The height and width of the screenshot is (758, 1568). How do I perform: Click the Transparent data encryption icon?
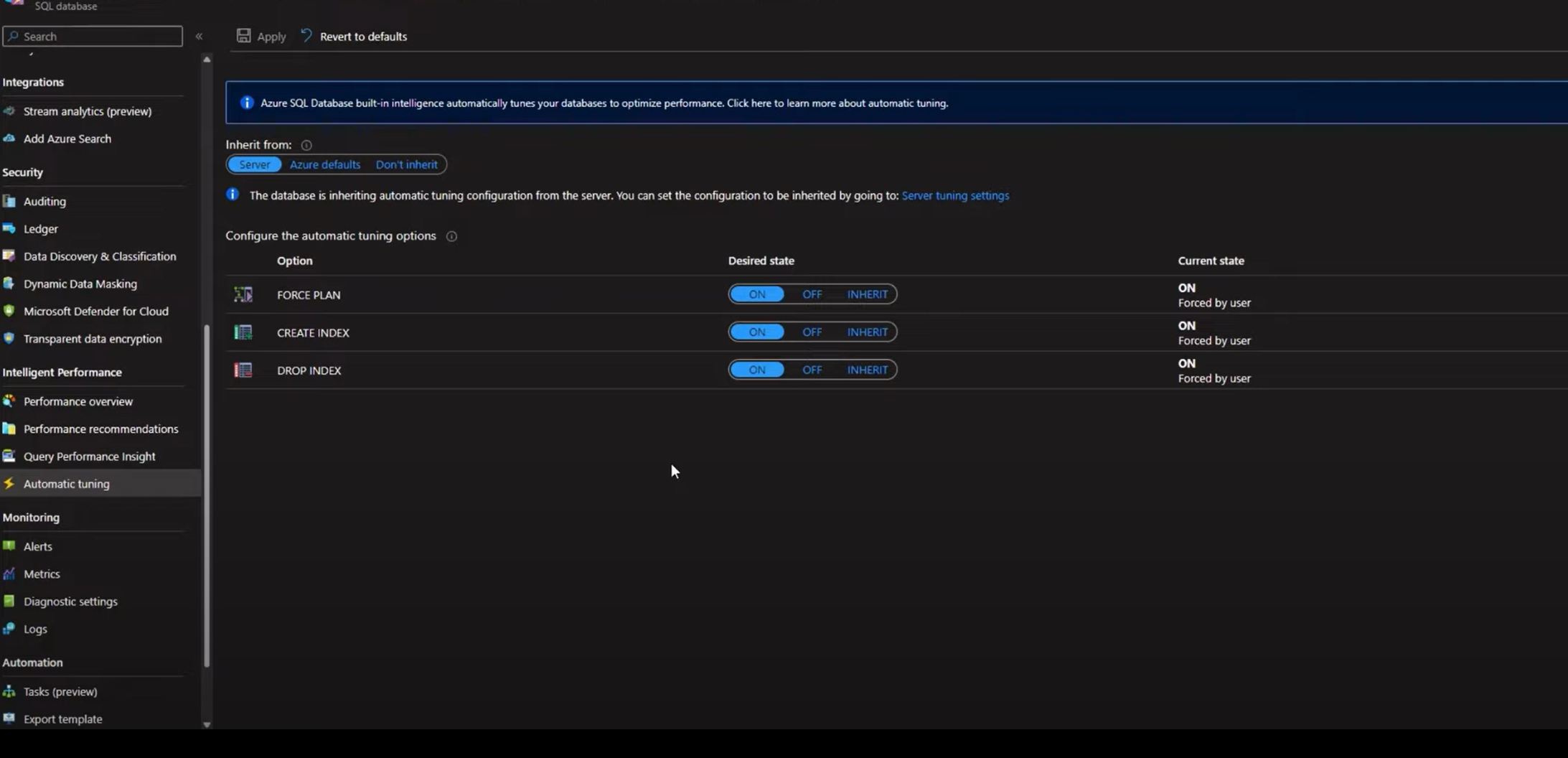[x=9, y=338]
